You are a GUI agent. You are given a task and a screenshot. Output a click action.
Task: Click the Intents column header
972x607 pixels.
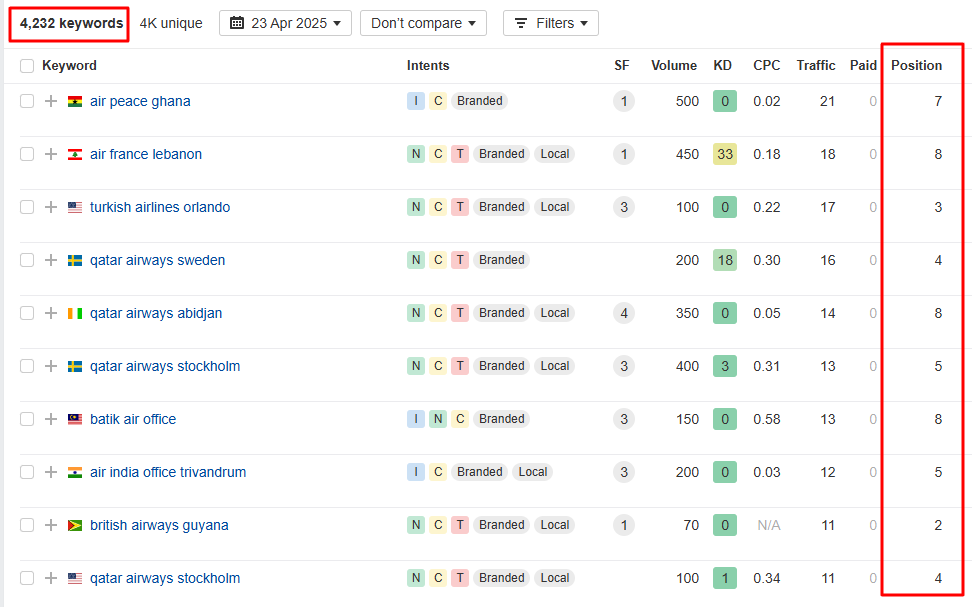(x=428, y=66)
